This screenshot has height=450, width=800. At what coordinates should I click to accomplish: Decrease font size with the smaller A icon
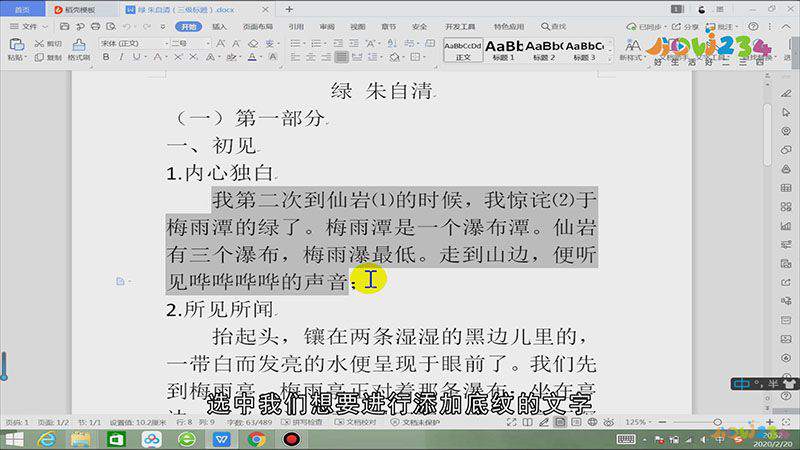click(x=236, y=44)
